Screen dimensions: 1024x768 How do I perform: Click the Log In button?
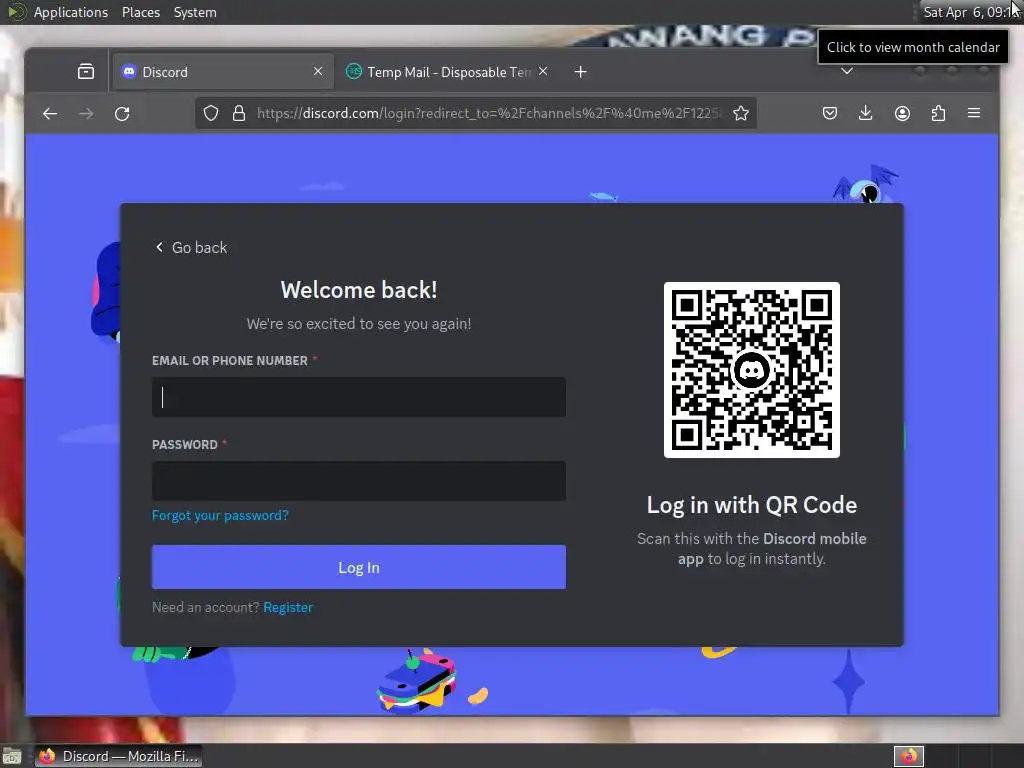pyautogui.click(x=359, y=567)
